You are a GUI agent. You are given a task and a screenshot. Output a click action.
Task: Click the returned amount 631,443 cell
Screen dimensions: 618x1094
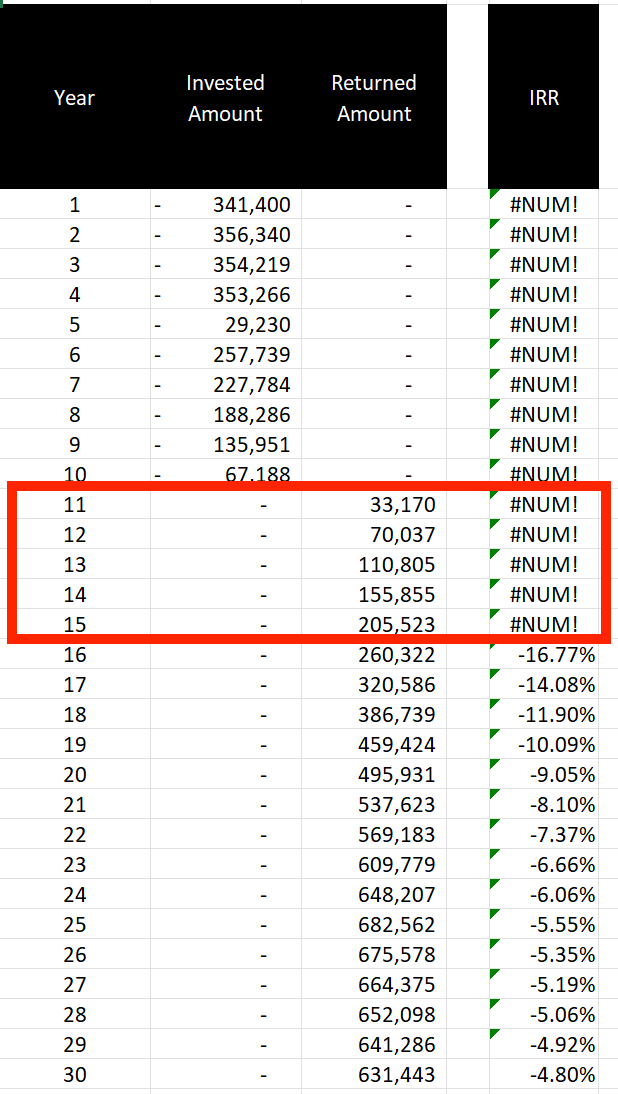[x=374, y=1074]
